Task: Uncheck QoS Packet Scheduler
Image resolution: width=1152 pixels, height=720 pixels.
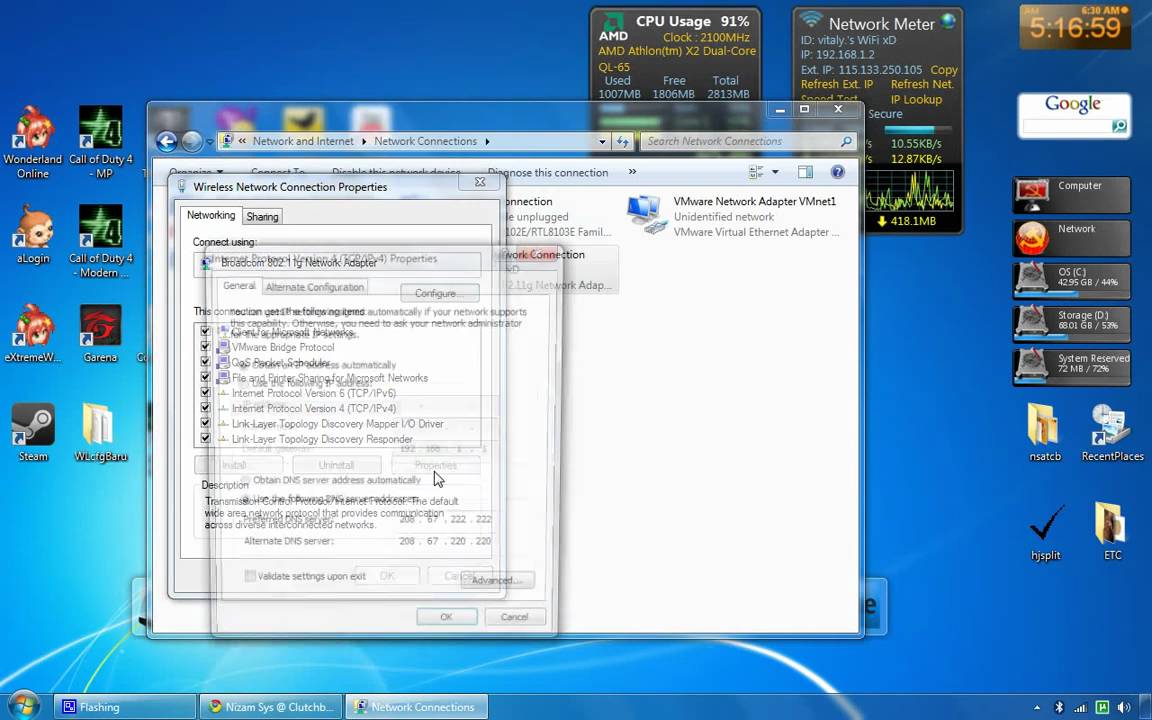Action: (205, 362)
